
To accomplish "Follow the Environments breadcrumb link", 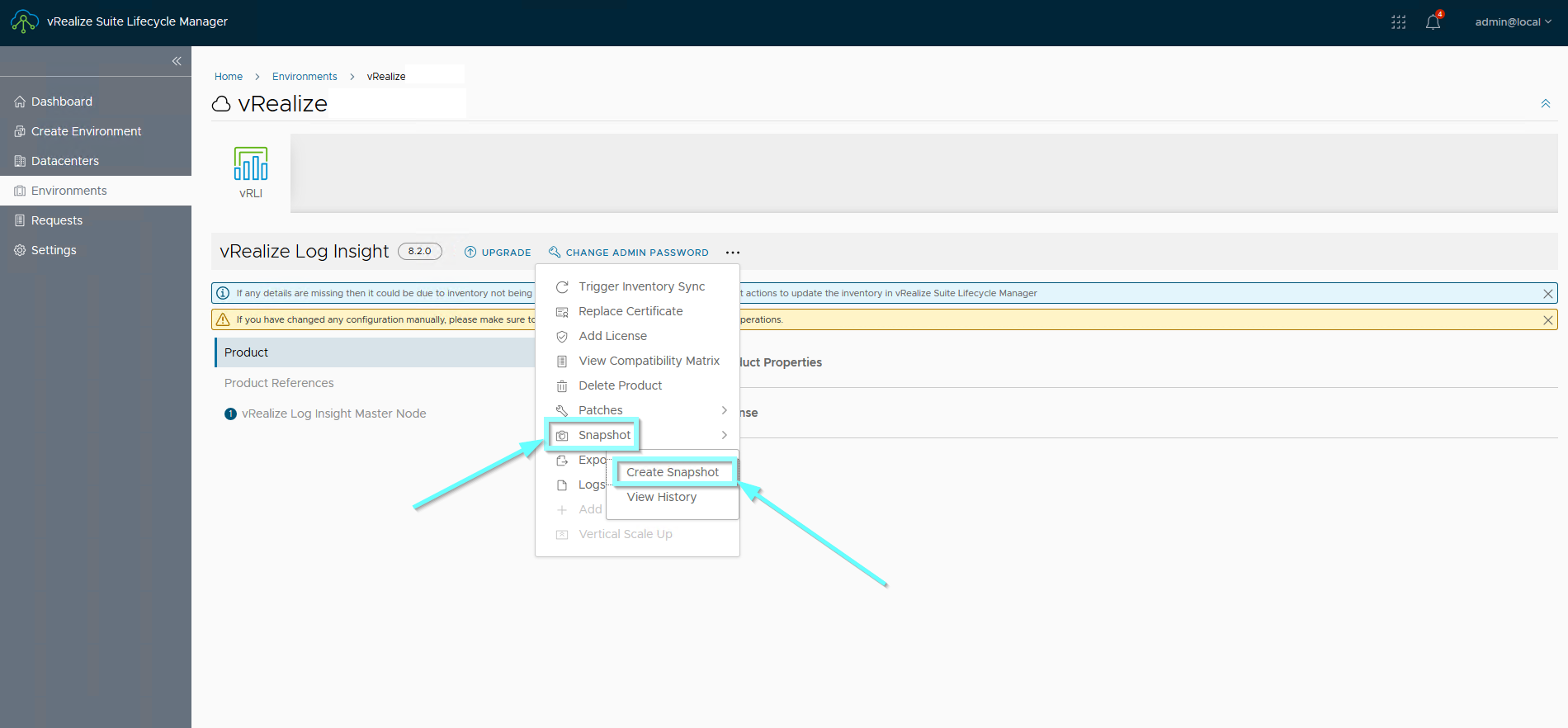I will (x=305, y=77).
